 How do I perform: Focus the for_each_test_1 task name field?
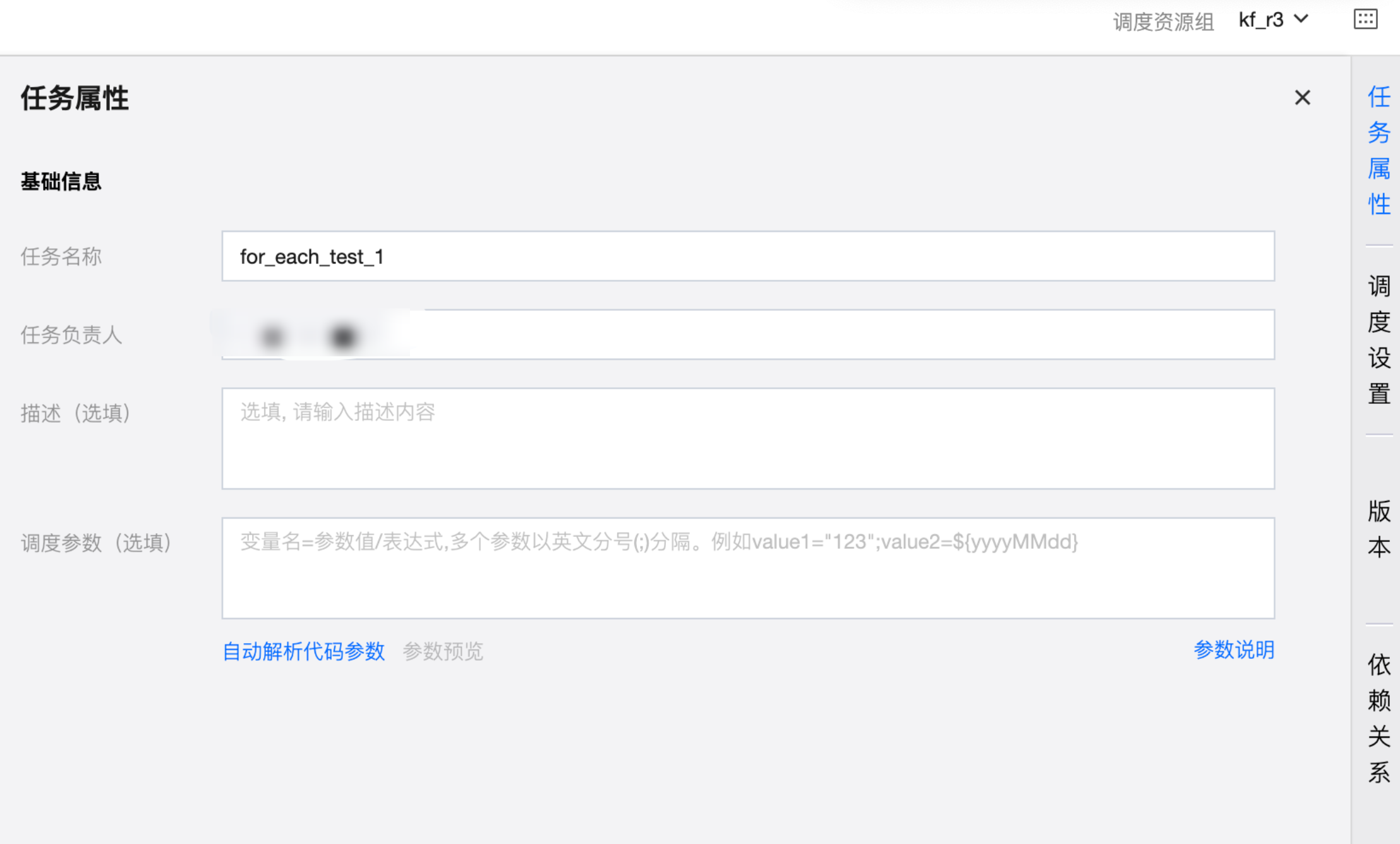pos(748,256)
